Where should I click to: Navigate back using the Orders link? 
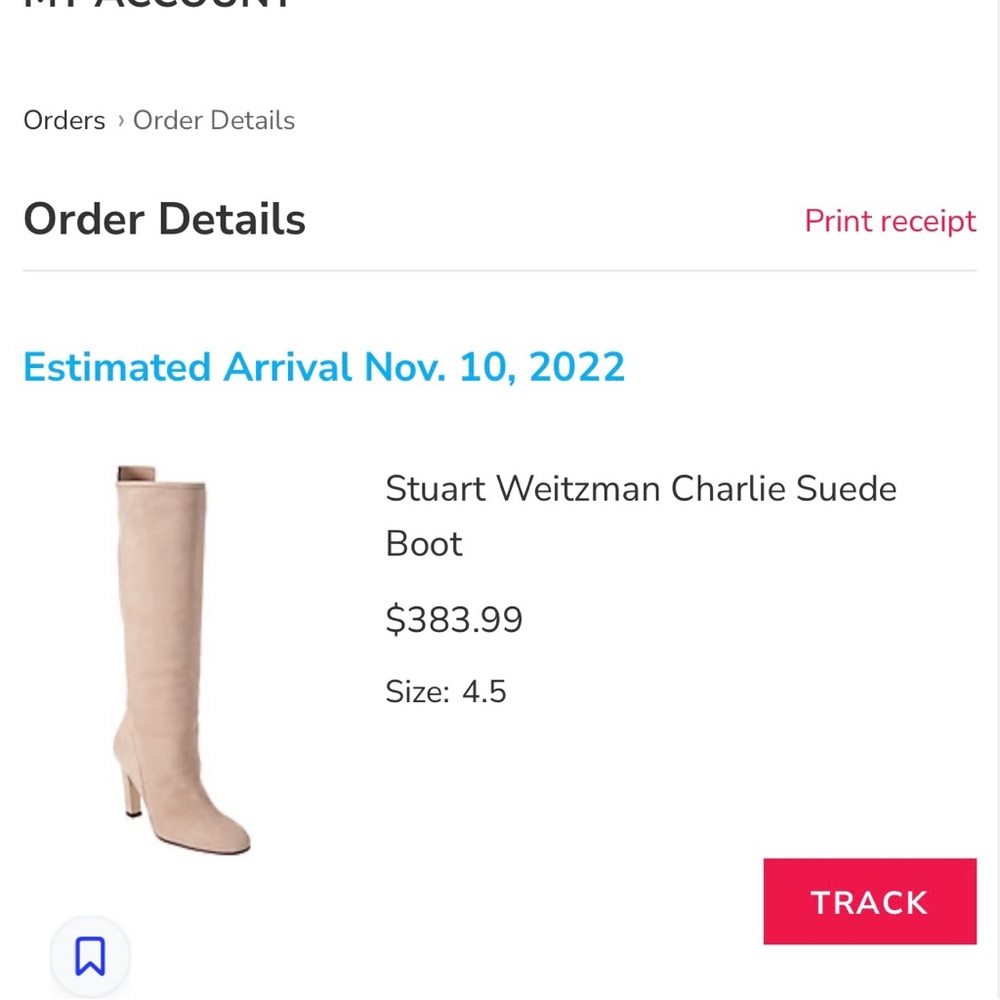tap(63, 120)
